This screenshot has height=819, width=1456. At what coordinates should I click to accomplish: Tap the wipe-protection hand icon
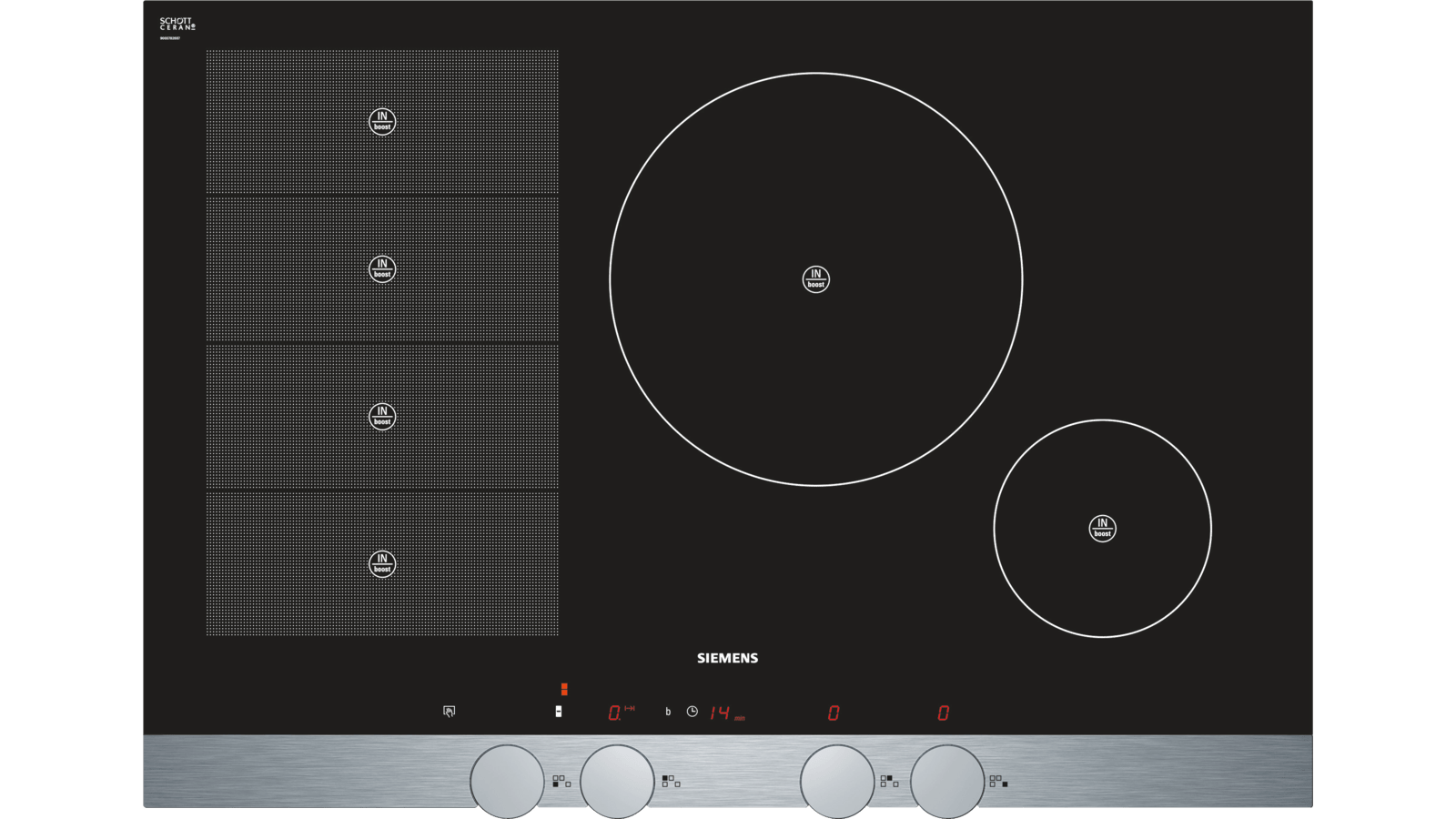[x=450, y=712]
